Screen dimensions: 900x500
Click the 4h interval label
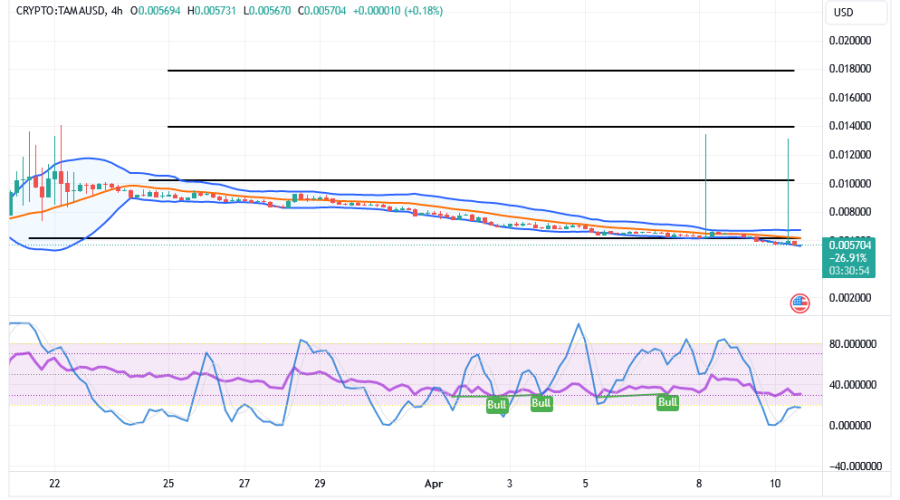(x=117, y=11)
